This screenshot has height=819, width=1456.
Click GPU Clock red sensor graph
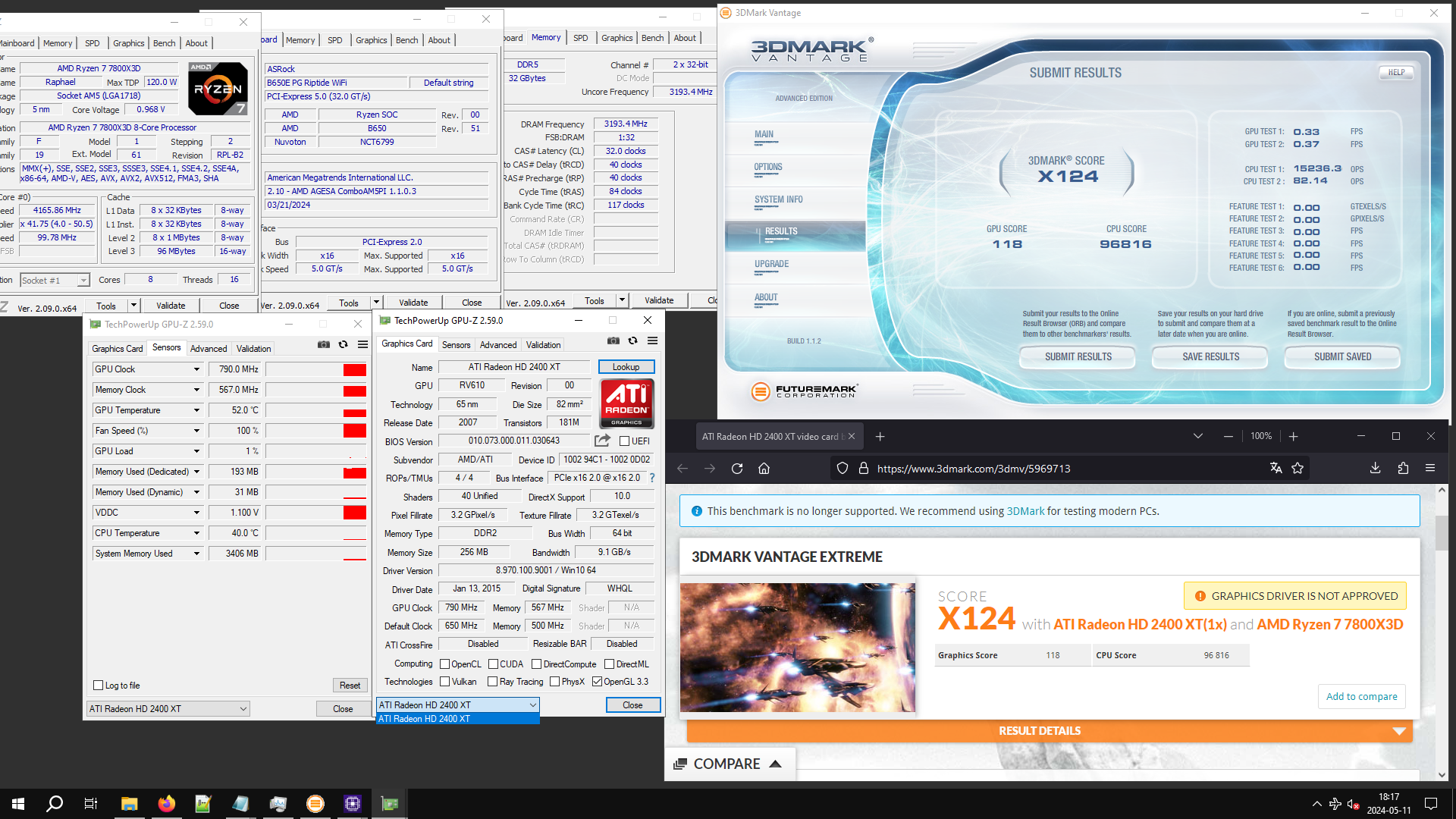pyautogui.click(x=316, y=369)
